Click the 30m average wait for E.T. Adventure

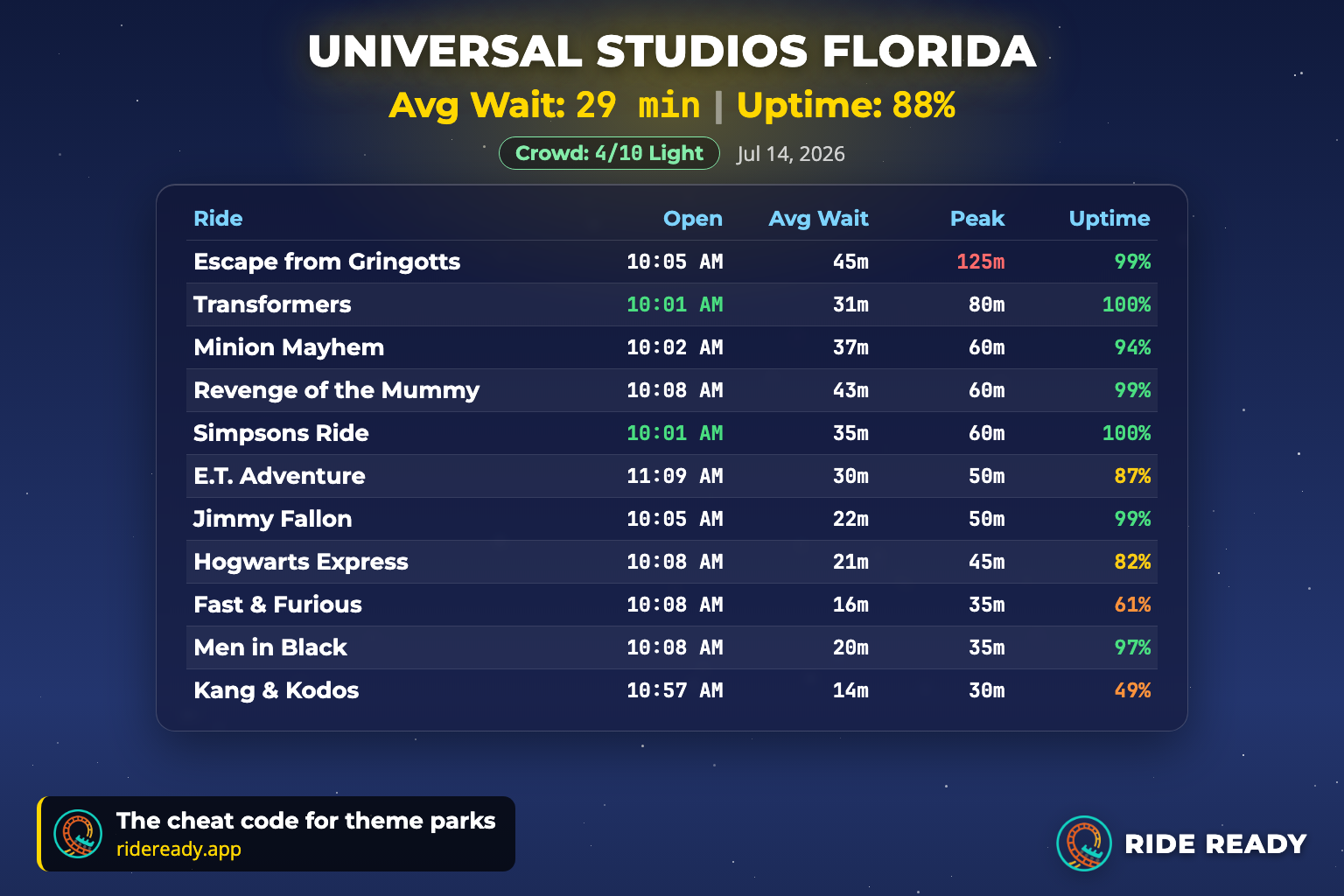[850, 476]
